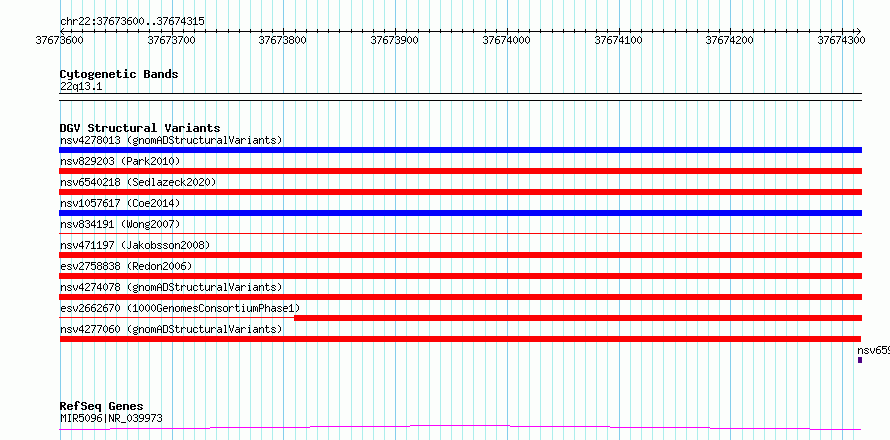Image resolution: width=890 pixels, height=440 pixels.
Task: Click the thin red line under nsv834191 Wong2007
Action: tap(460, 233)
